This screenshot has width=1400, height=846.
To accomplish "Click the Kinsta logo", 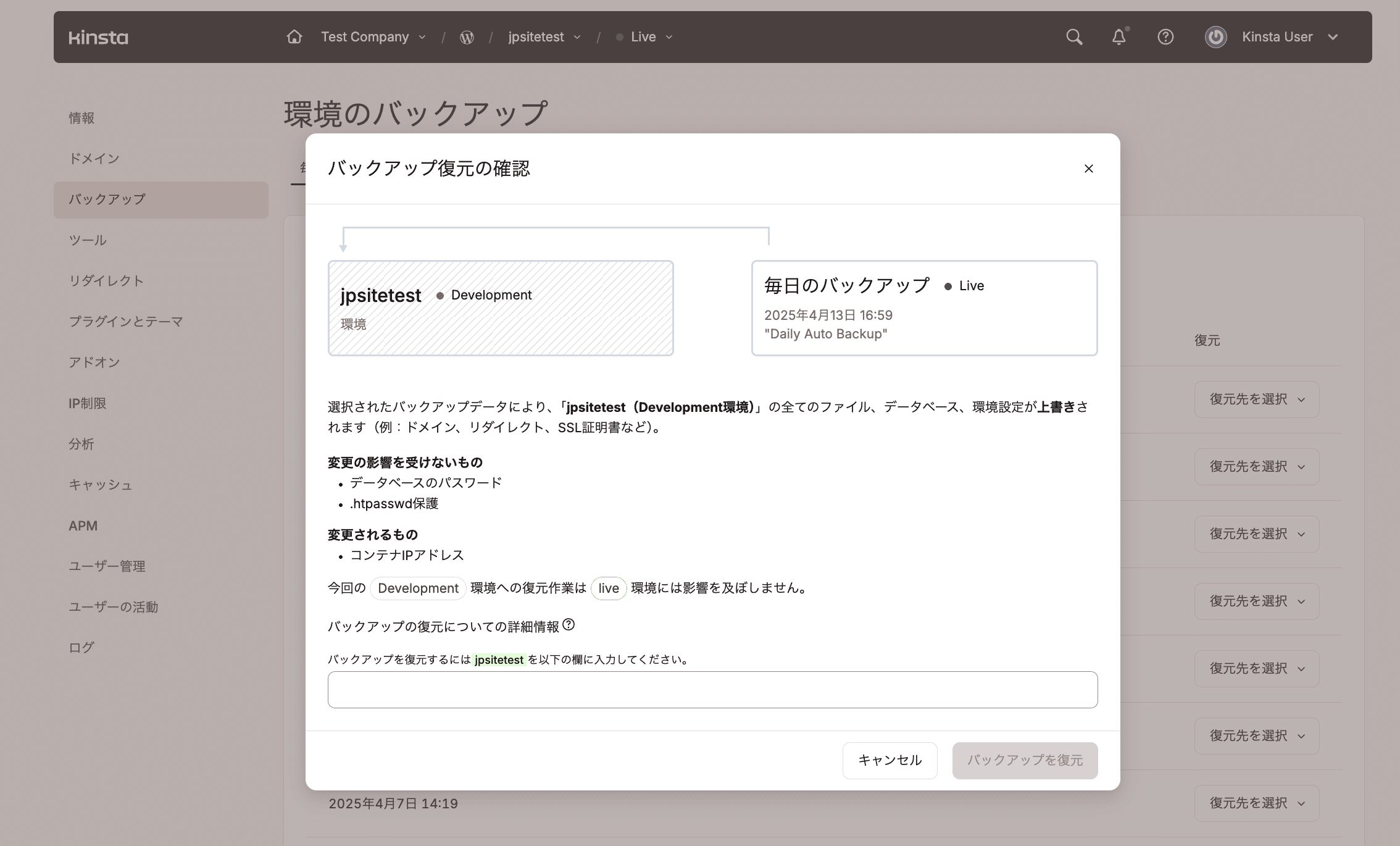I will click(99, 36).
